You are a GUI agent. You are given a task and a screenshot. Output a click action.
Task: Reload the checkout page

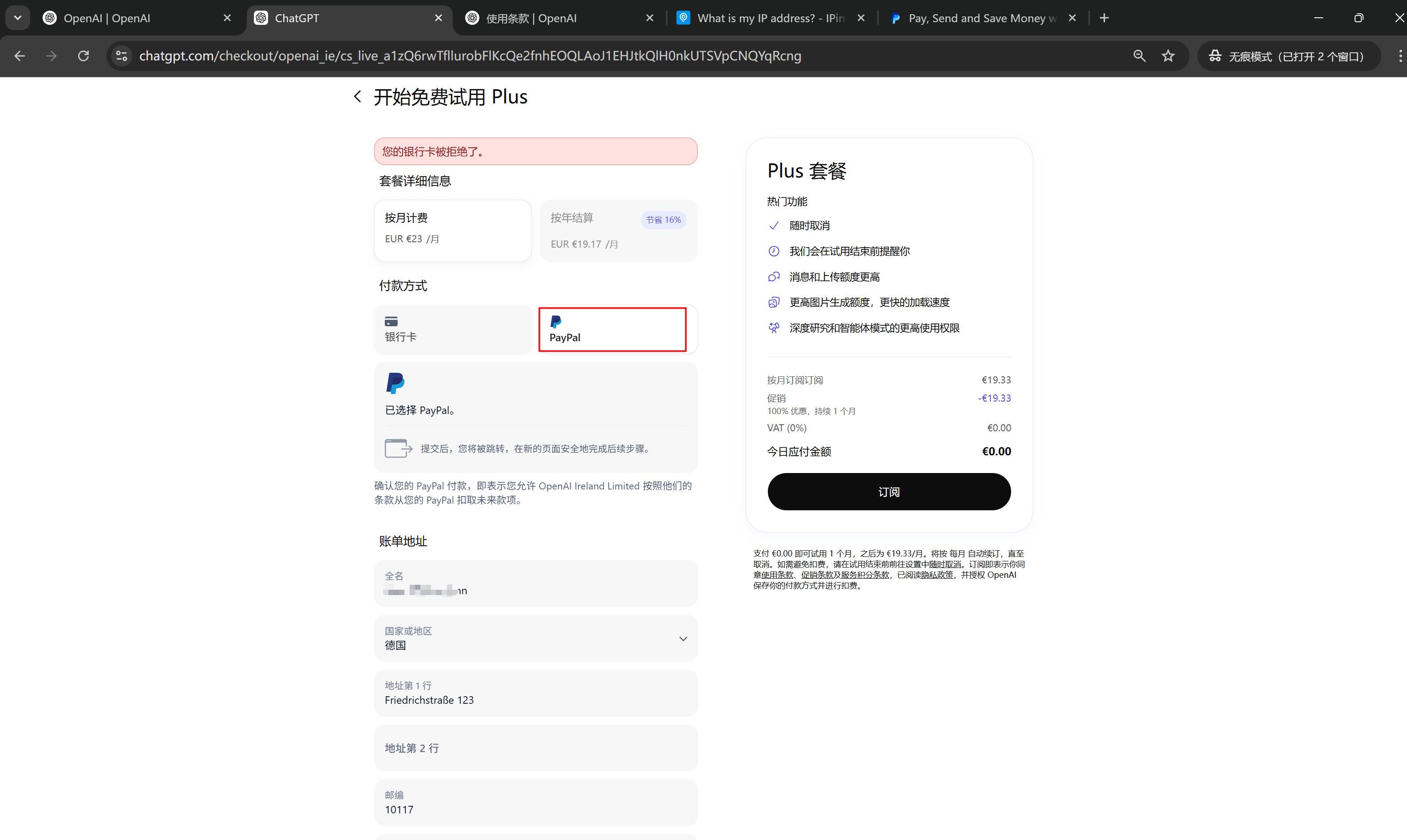coord(83,56)
